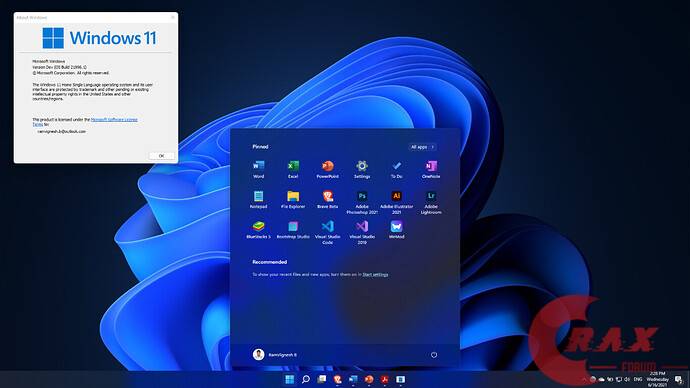Launch Brave Beta browser
This screenshot has height=388, width=690.
click(x=327, y=199)
